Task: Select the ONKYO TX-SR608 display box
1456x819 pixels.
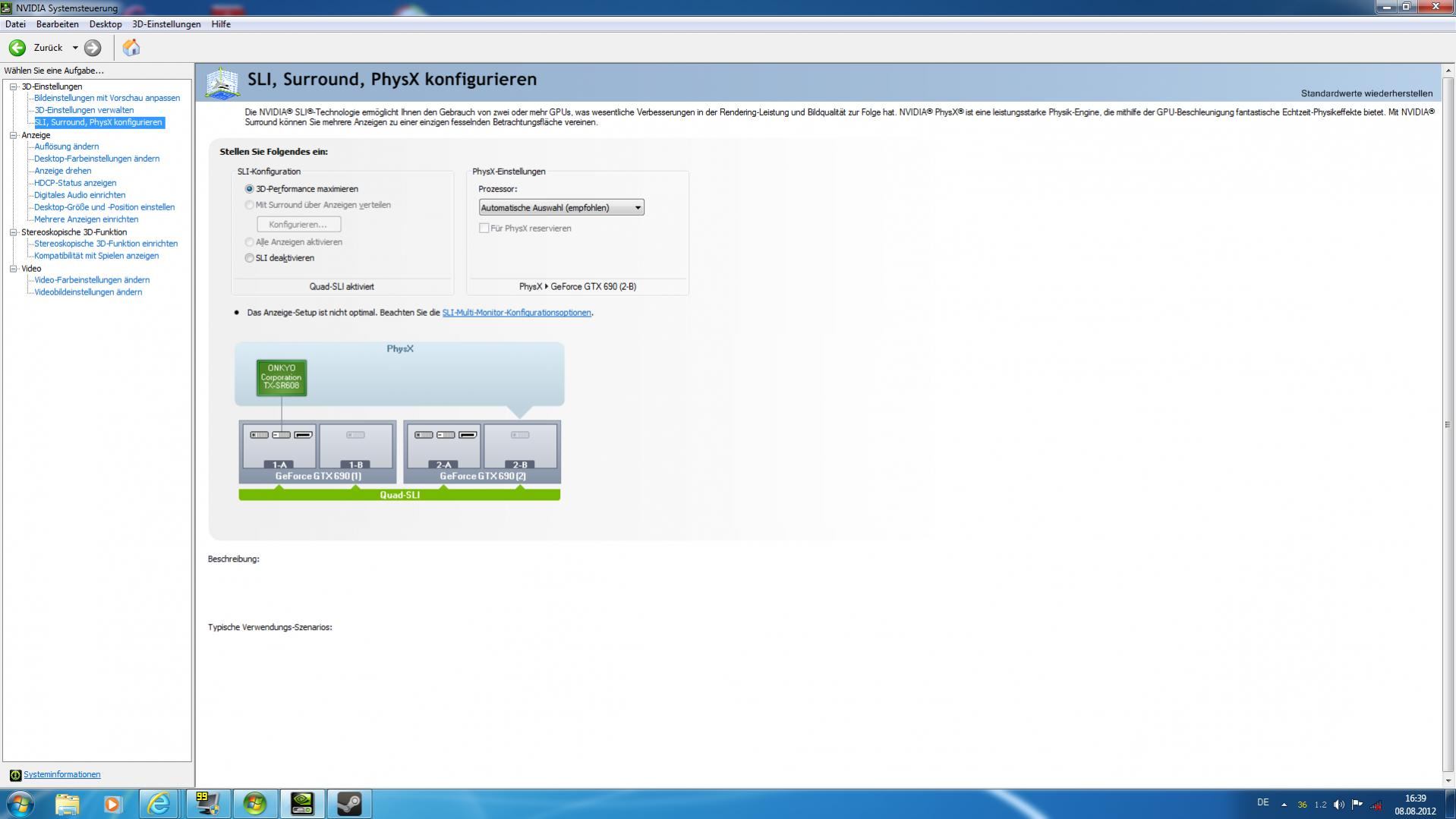Action: (x=282, y=377)
